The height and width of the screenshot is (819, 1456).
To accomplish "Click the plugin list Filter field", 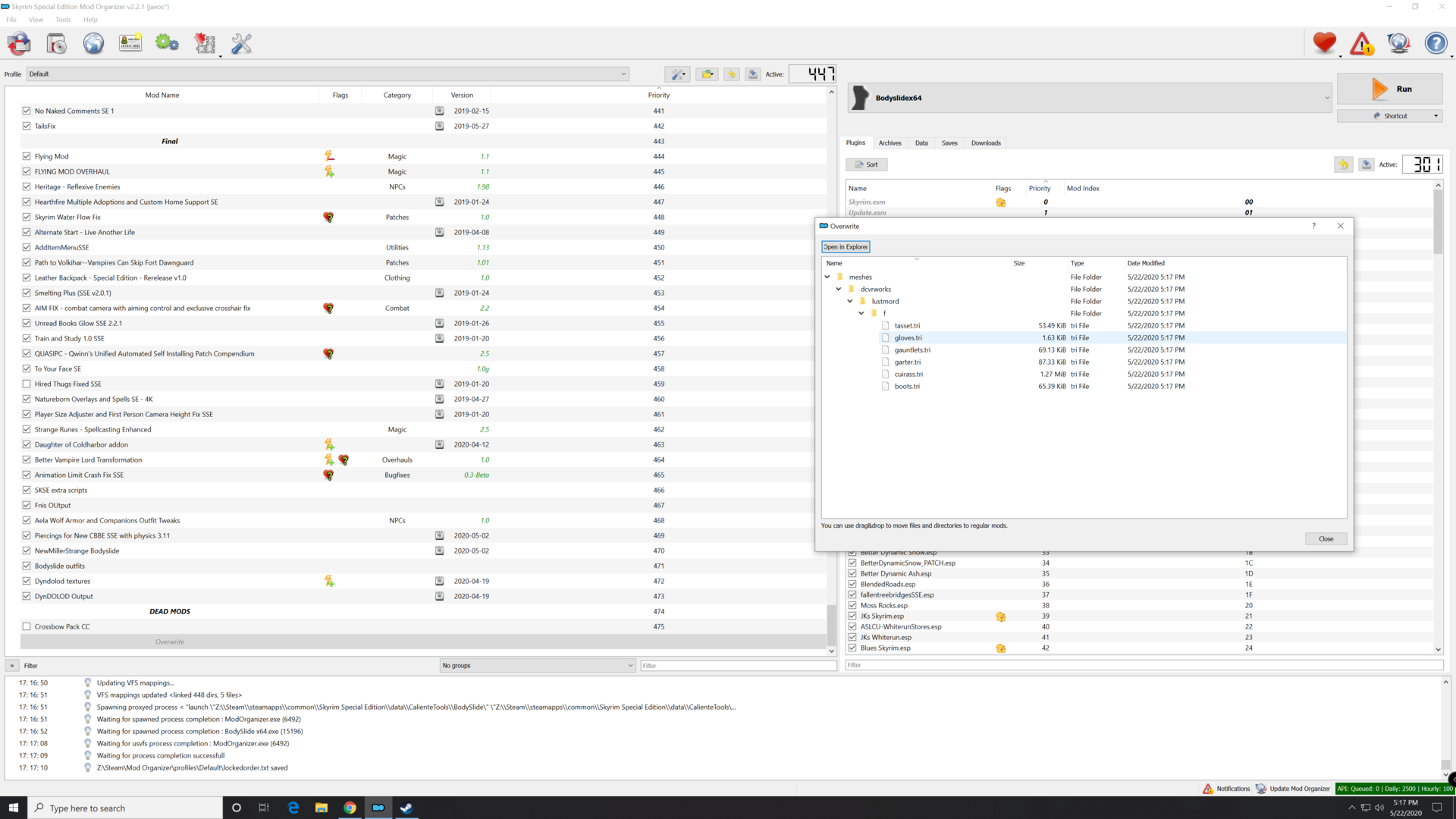I will pyautogui.click(x=1144, y=665).
